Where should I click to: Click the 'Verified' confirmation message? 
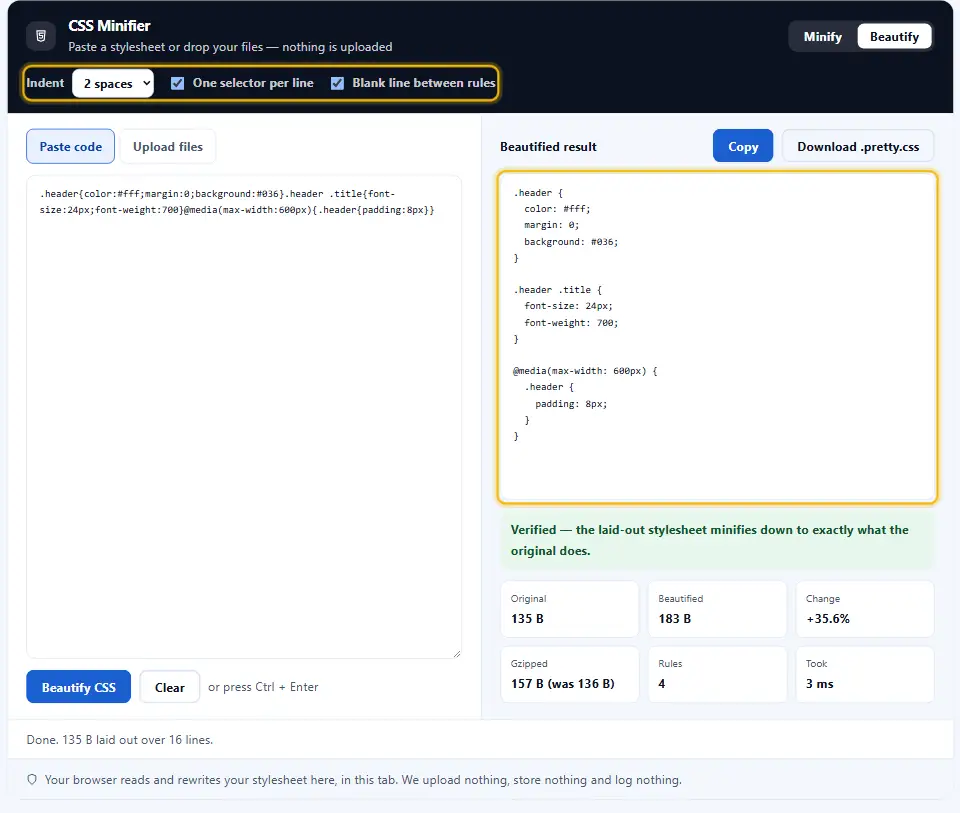[x=717, y=540]
